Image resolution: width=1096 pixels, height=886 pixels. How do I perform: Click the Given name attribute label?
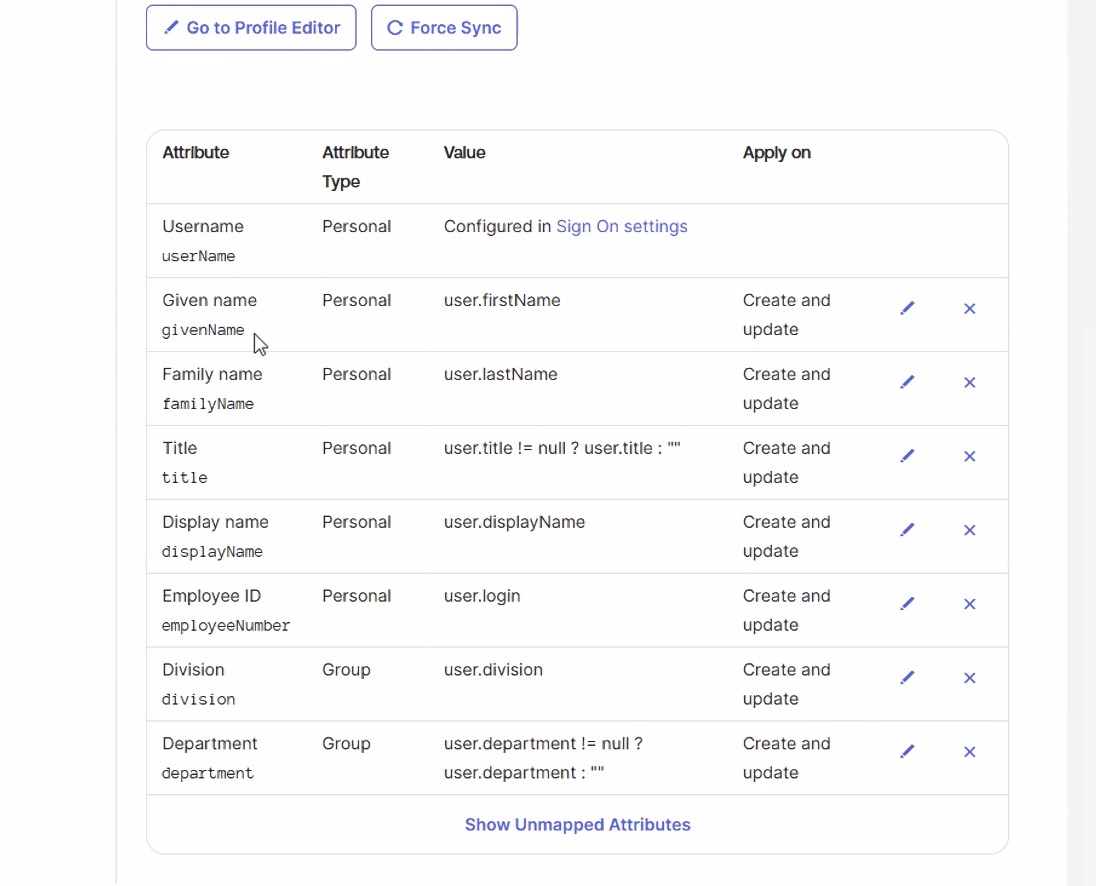pyautogui.click(x=210, y=300)
